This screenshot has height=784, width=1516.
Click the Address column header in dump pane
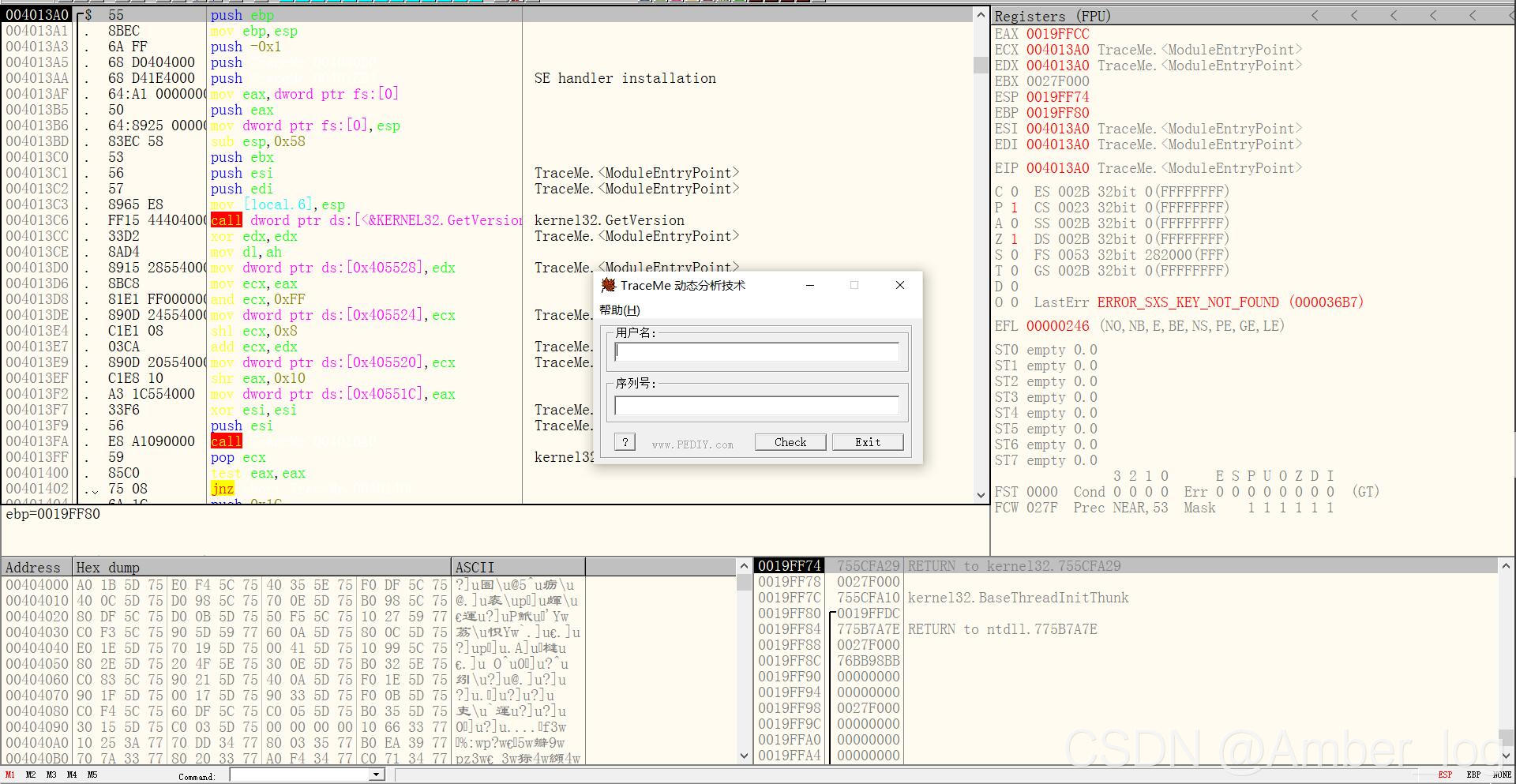tap(37, 568)
